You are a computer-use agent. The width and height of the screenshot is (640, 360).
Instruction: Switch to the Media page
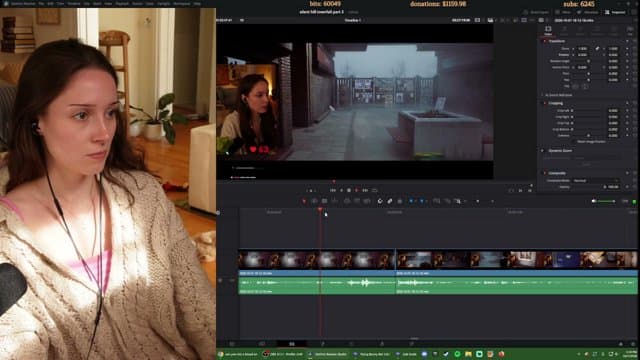pos(231,344)
